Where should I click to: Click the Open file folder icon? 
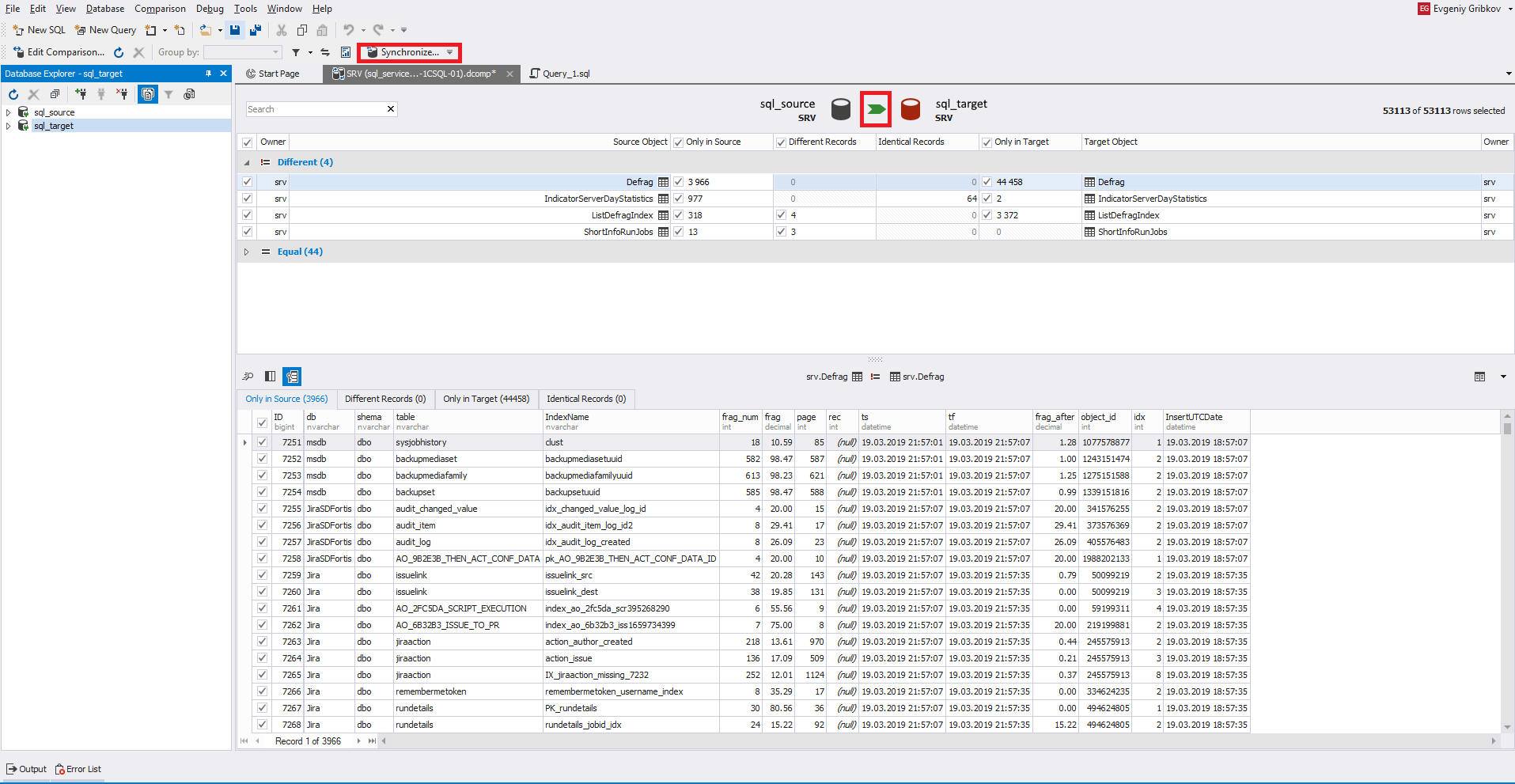click(x=205, y=30)
